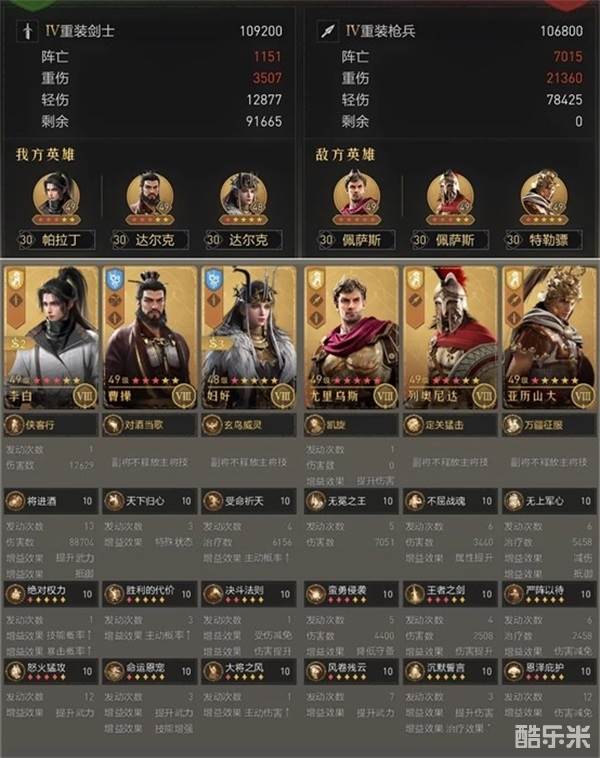Click the heavy swordsman troop icon
Screen dimensions: 600x758
28,31
